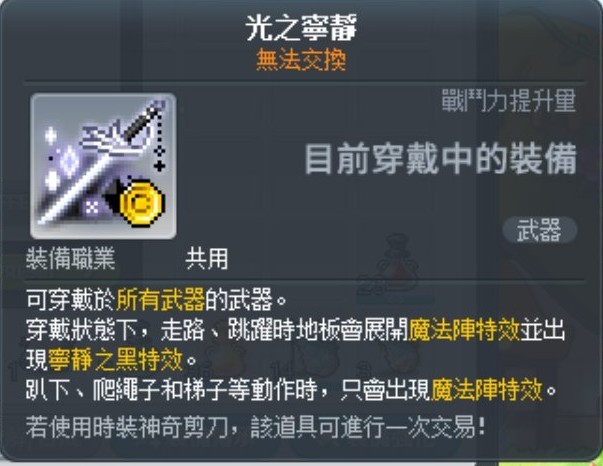The width and height of the screenshot is (603, 466).
Task: Select the 武器 category tag
Action: [x=540, y=230]
